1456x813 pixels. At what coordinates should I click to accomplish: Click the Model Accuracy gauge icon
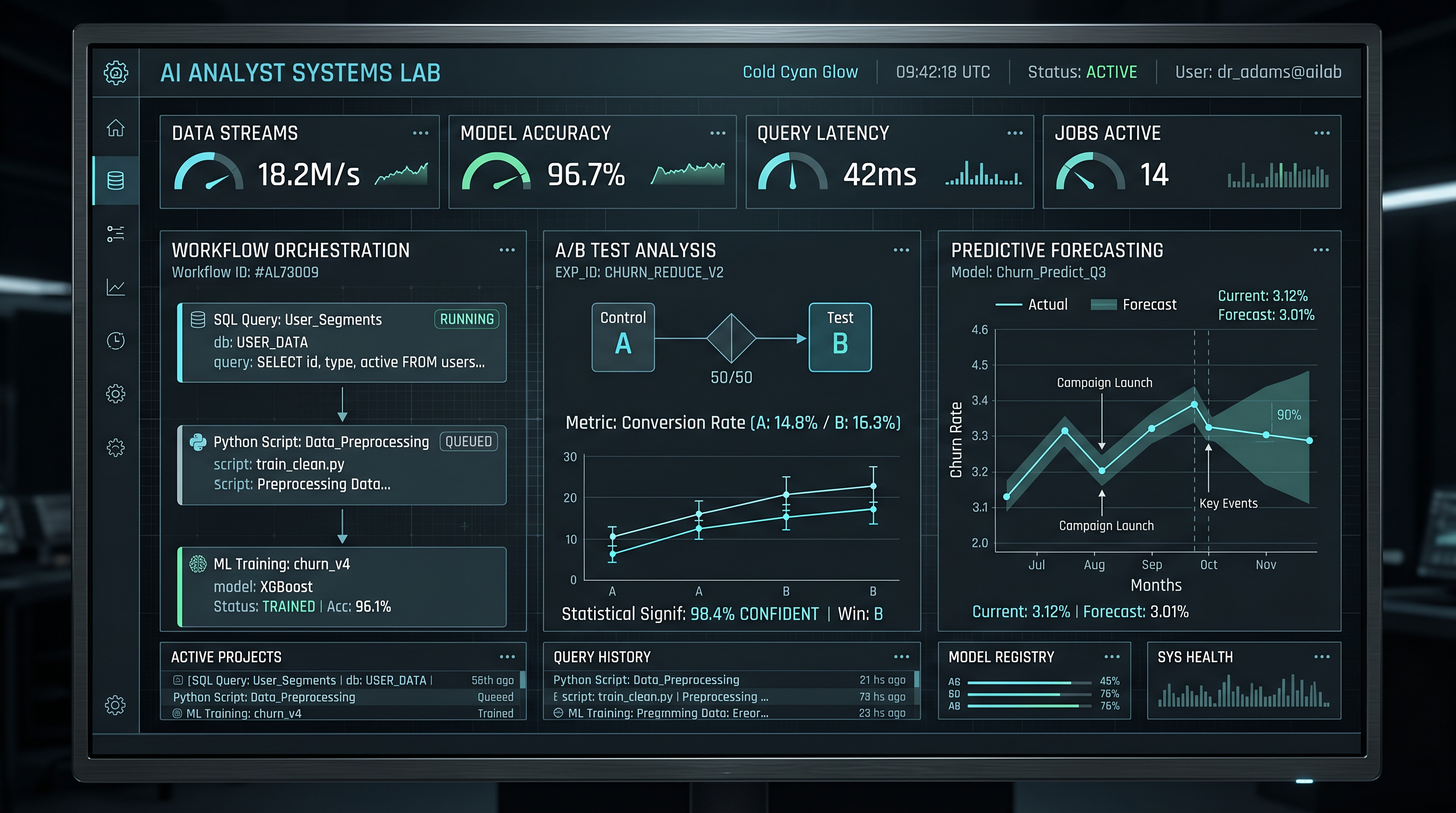coord(496,171)
